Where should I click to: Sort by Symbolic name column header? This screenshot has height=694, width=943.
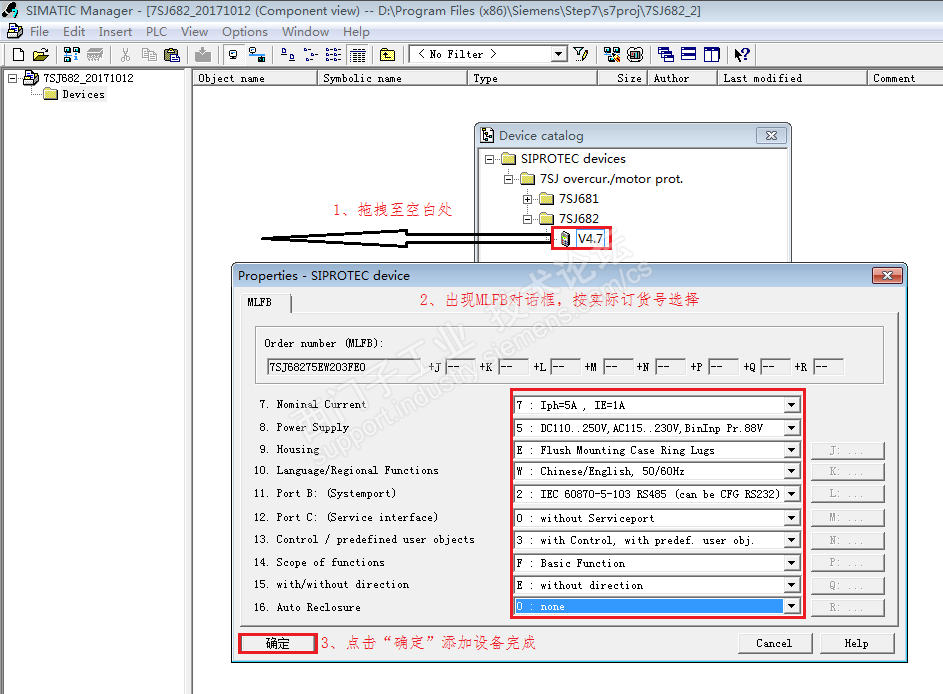click(x=392, y=78)
